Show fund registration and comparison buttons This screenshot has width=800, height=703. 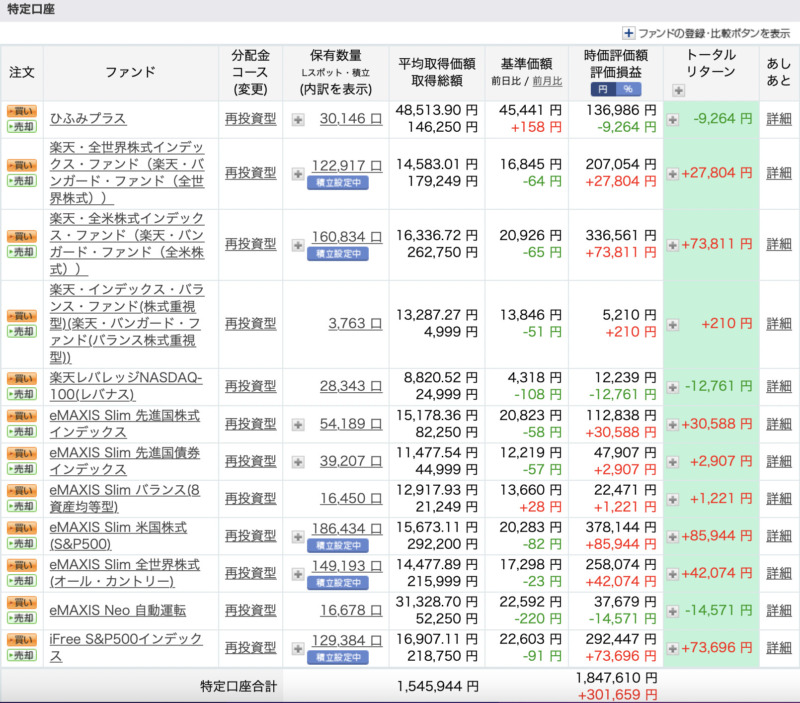click(x=706, y=33)
